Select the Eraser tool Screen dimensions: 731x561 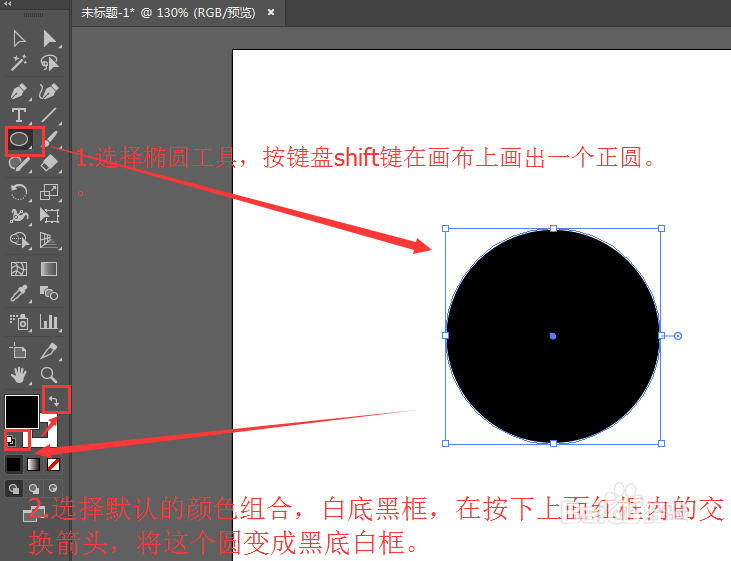[x=49, y=164]
